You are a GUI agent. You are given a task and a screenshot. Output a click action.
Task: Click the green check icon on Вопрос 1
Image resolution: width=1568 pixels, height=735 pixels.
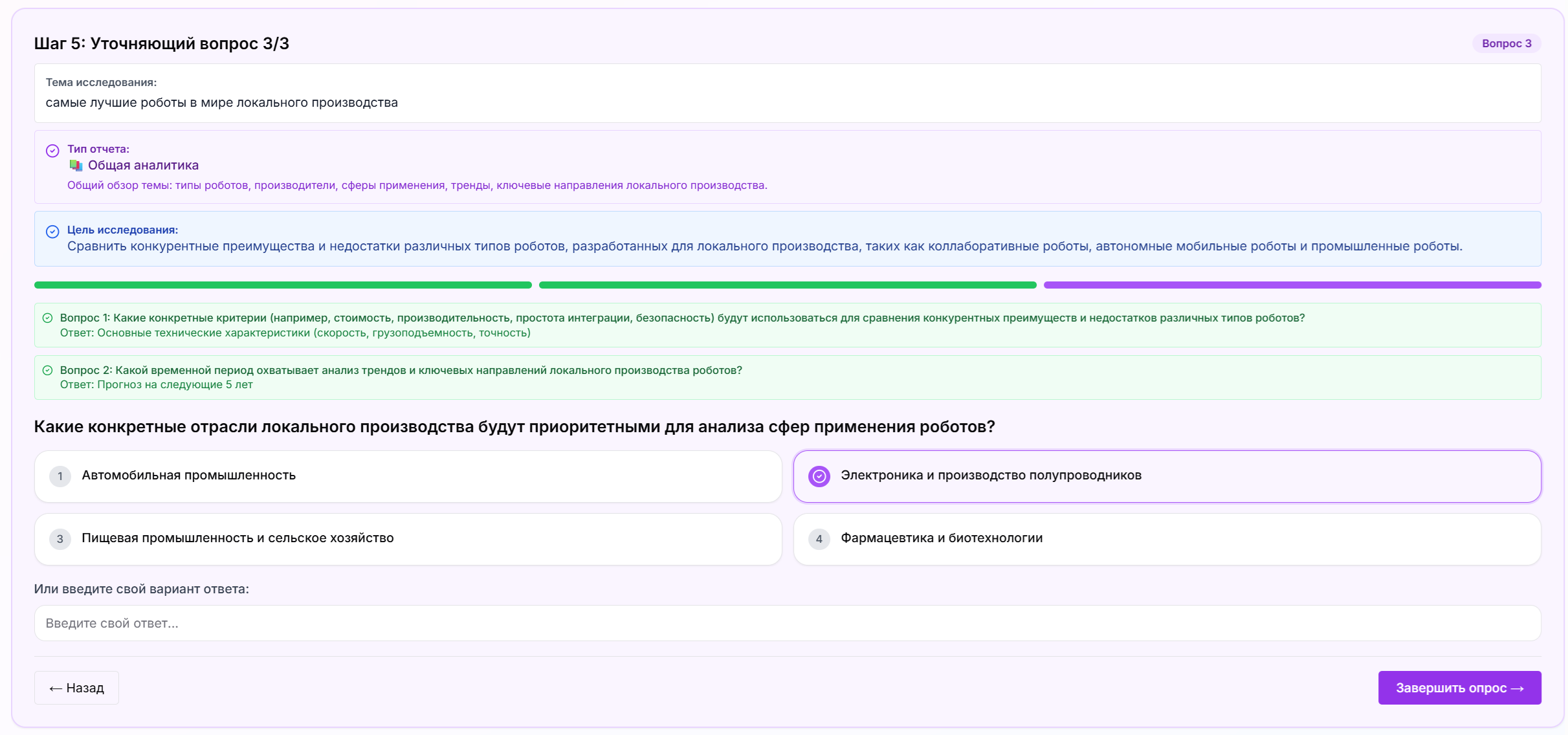(x=47, y=318)
